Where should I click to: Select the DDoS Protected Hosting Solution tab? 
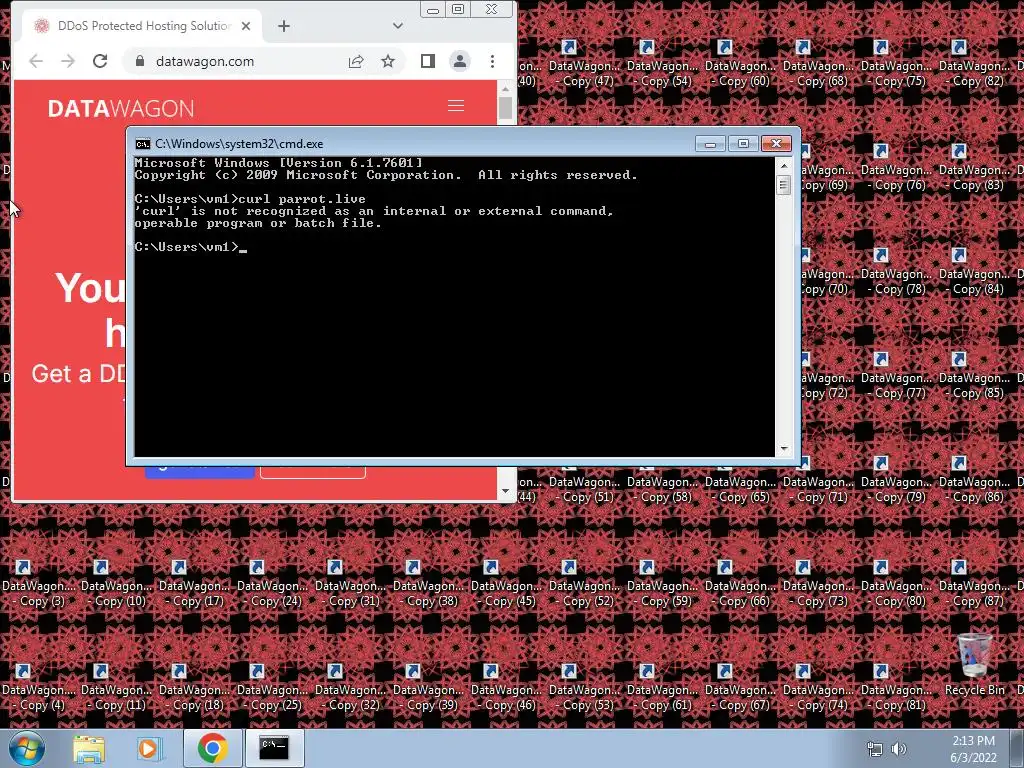click(x=142, y=26)
